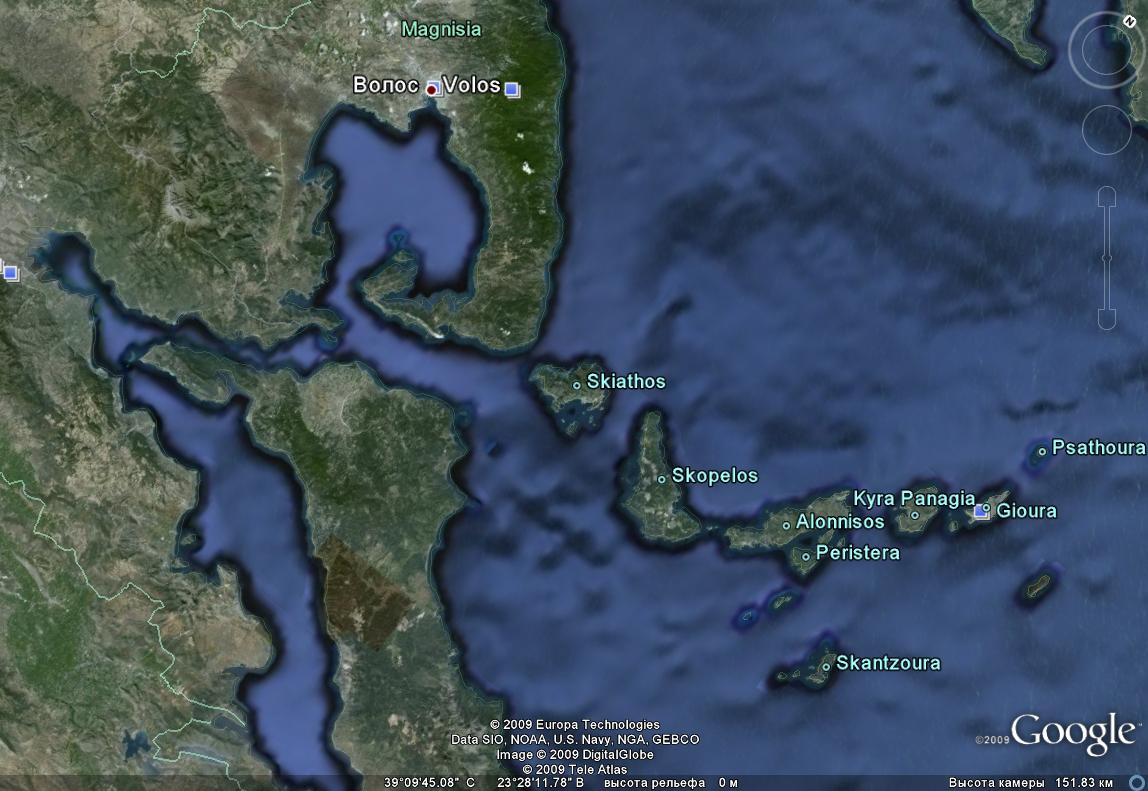Image resolution: width=1148 pixels, height=791 pixels.
Task: Click the Kyra Panagia label
Action: (x=913, y=498)
